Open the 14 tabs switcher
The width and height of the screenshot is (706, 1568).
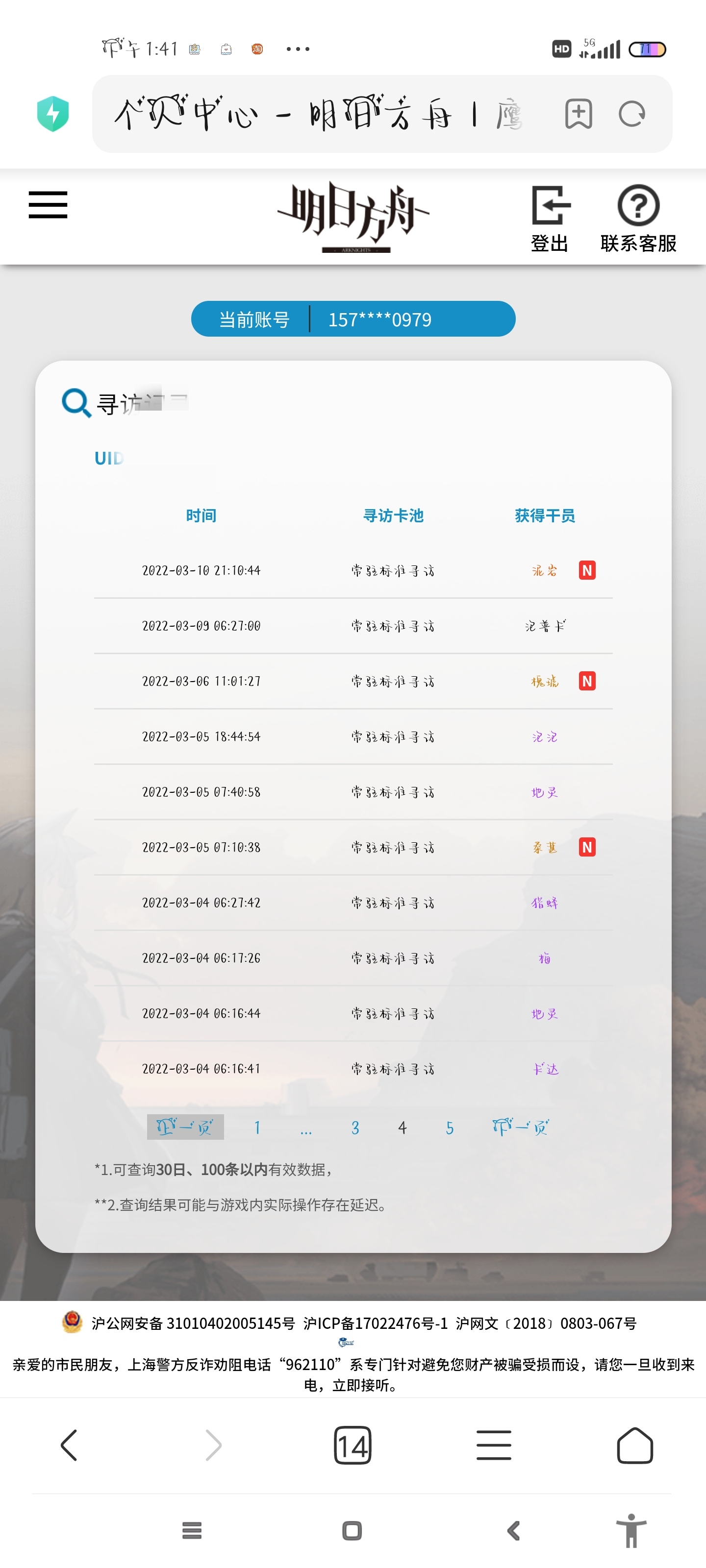pyautogui.click(x=353, y=1445)
